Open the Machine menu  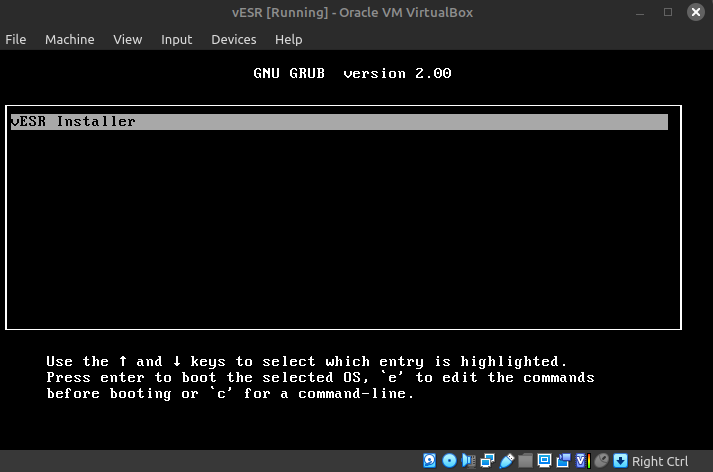70,40
